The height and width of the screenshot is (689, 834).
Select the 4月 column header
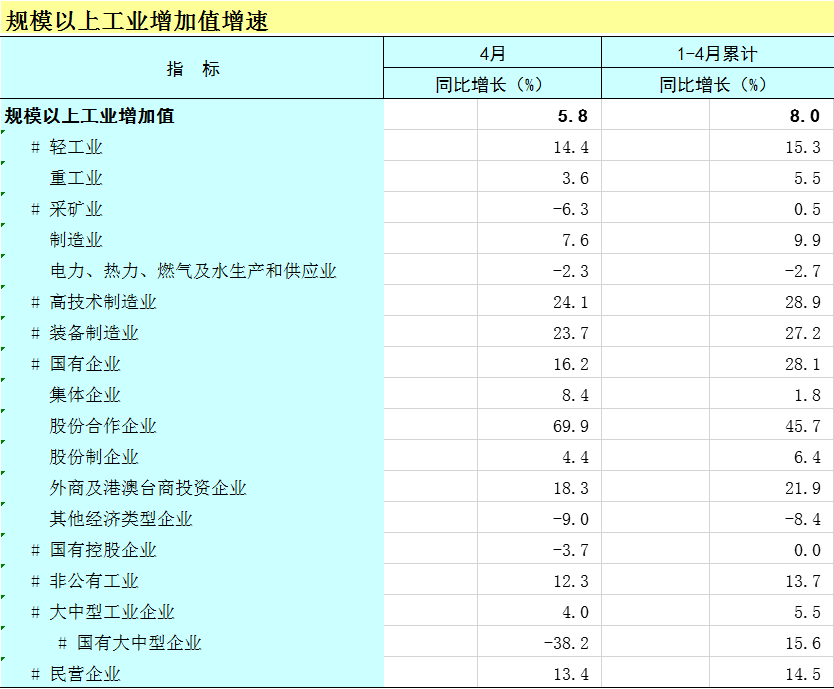coord(492,54)
